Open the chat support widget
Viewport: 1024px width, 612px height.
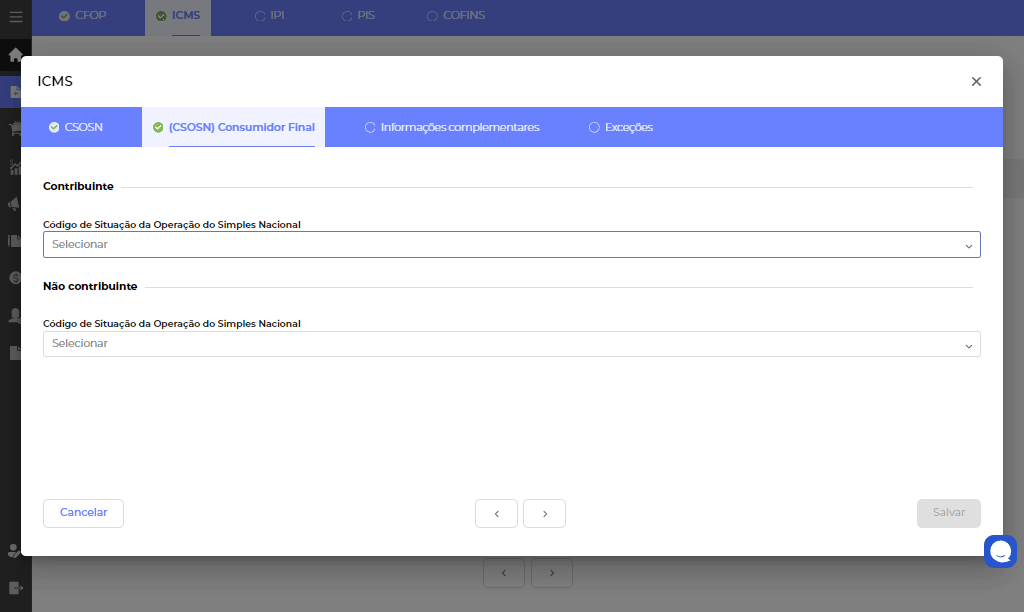[1000, 551]
